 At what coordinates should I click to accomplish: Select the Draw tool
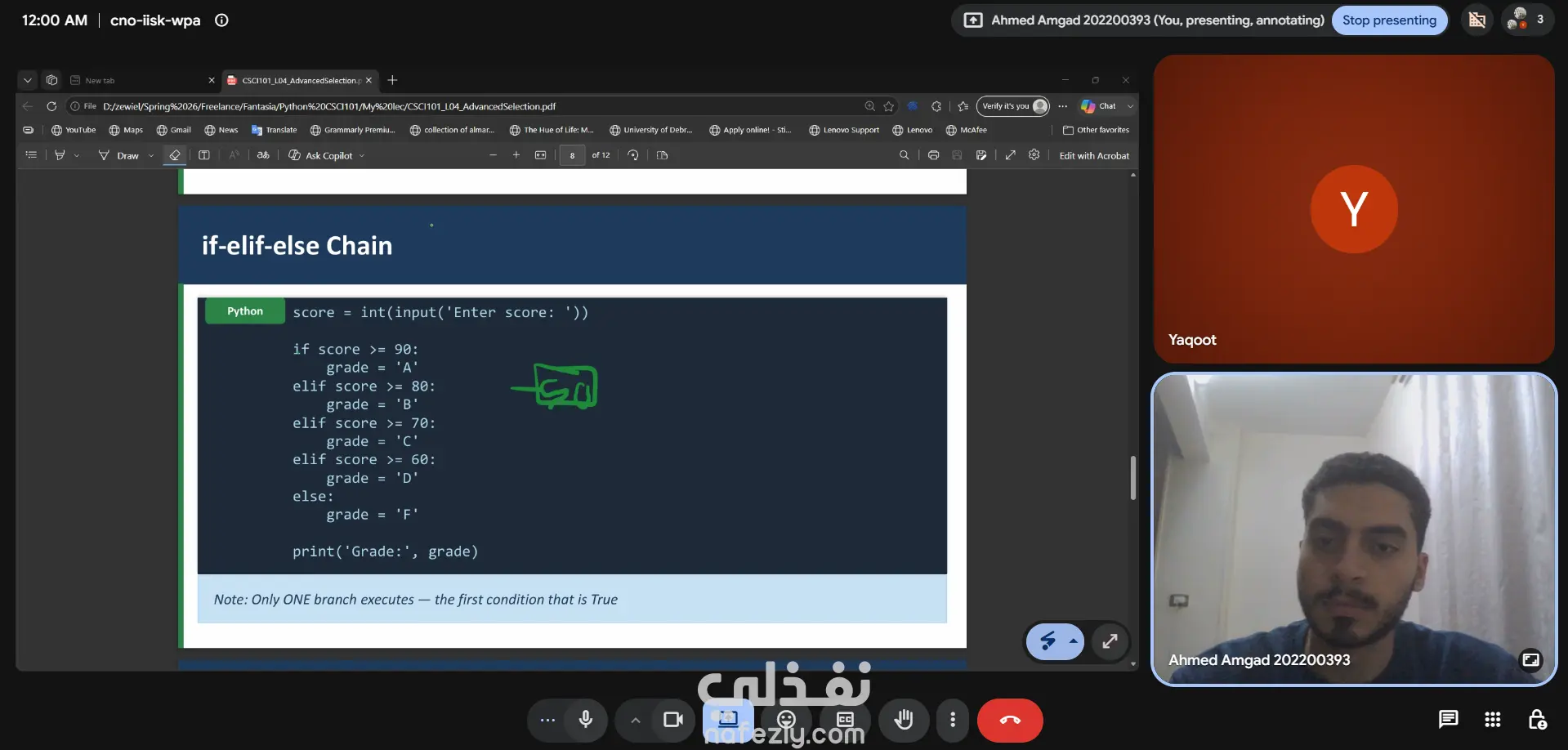pyautogui.click(x=119, y=155)
